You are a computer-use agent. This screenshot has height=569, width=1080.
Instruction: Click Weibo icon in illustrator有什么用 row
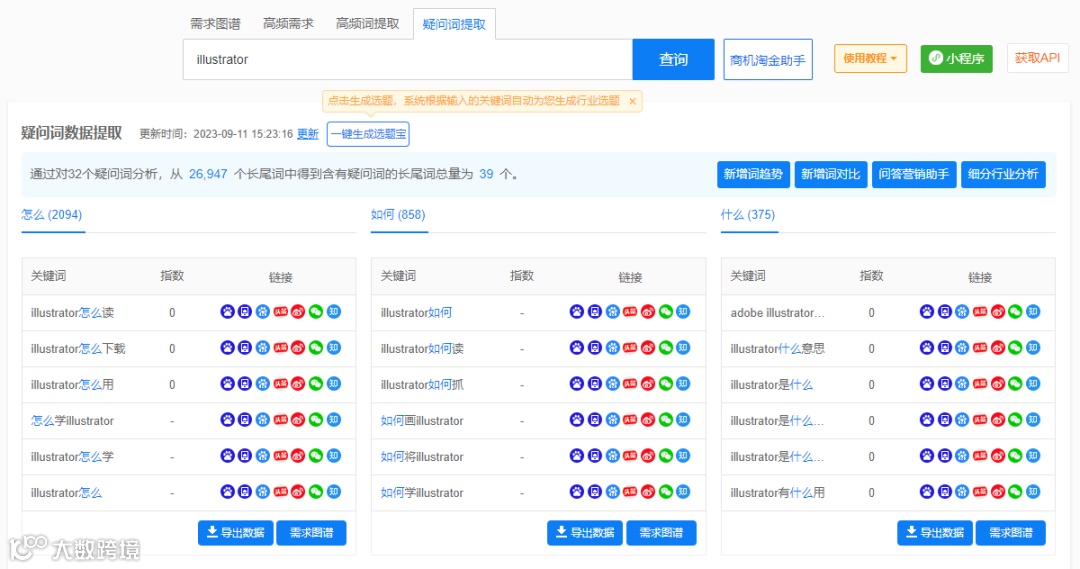[998, 492]
